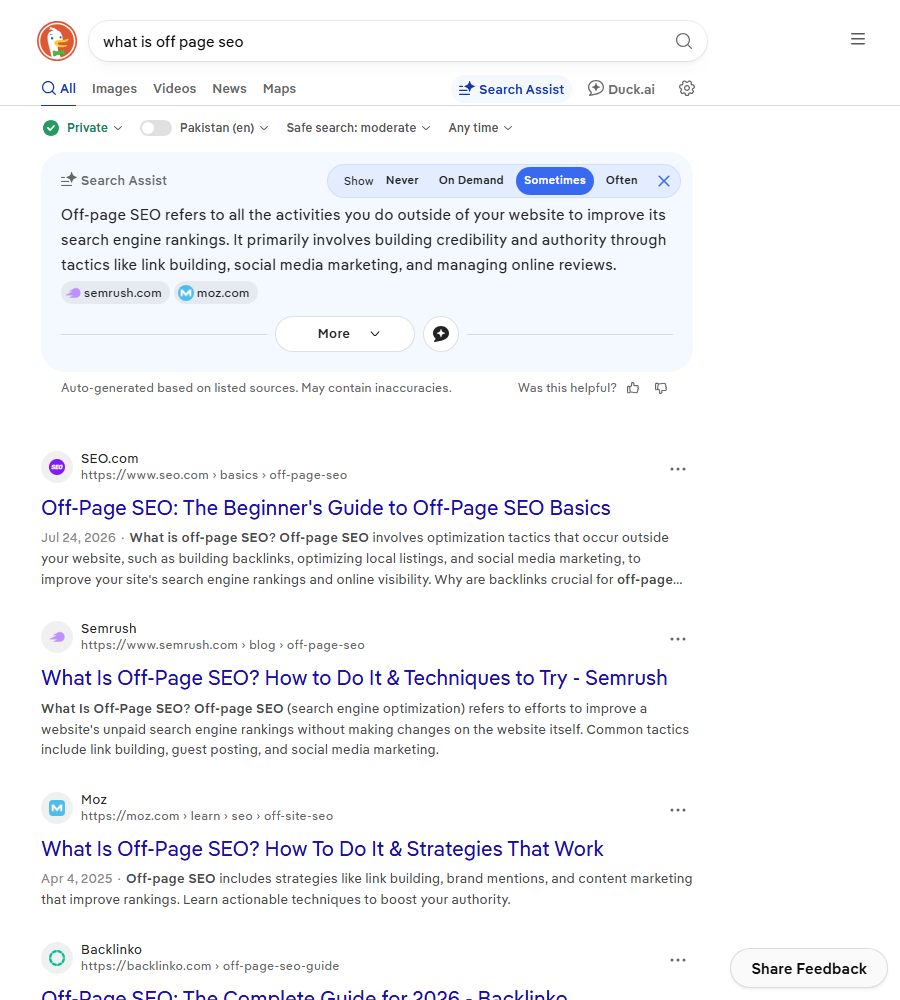Open Backlinko Complete Guide link

(x=304, y=994)
